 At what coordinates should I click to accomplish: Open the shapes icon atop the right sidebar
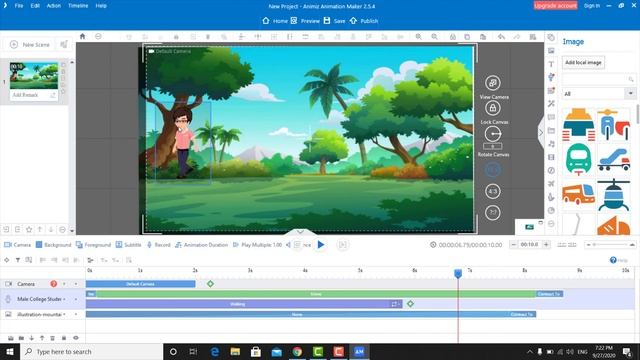[551, 37]
